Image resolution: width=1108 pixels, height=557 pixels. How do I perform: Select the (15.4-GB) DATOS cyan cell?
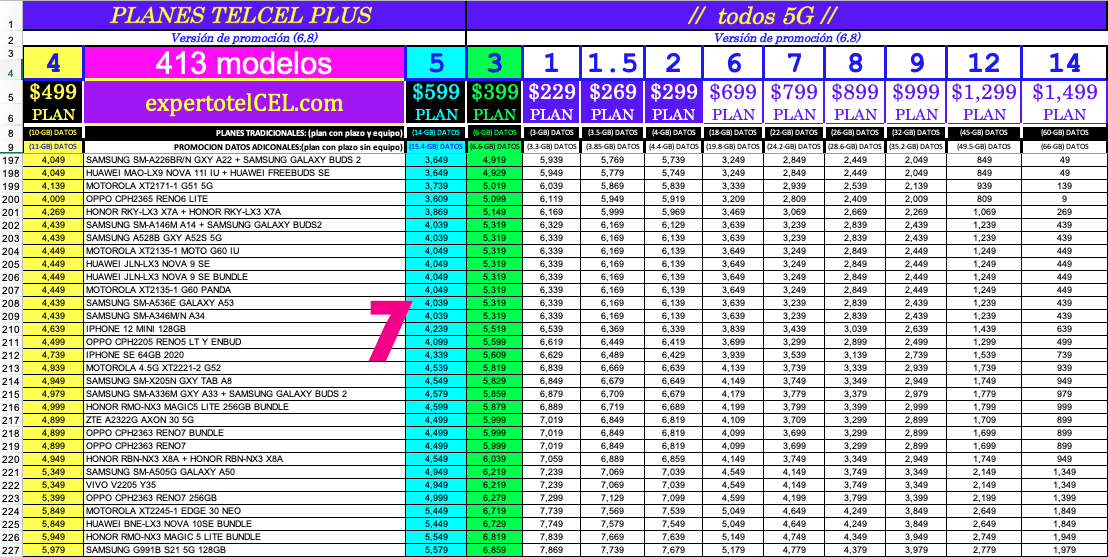436,146
